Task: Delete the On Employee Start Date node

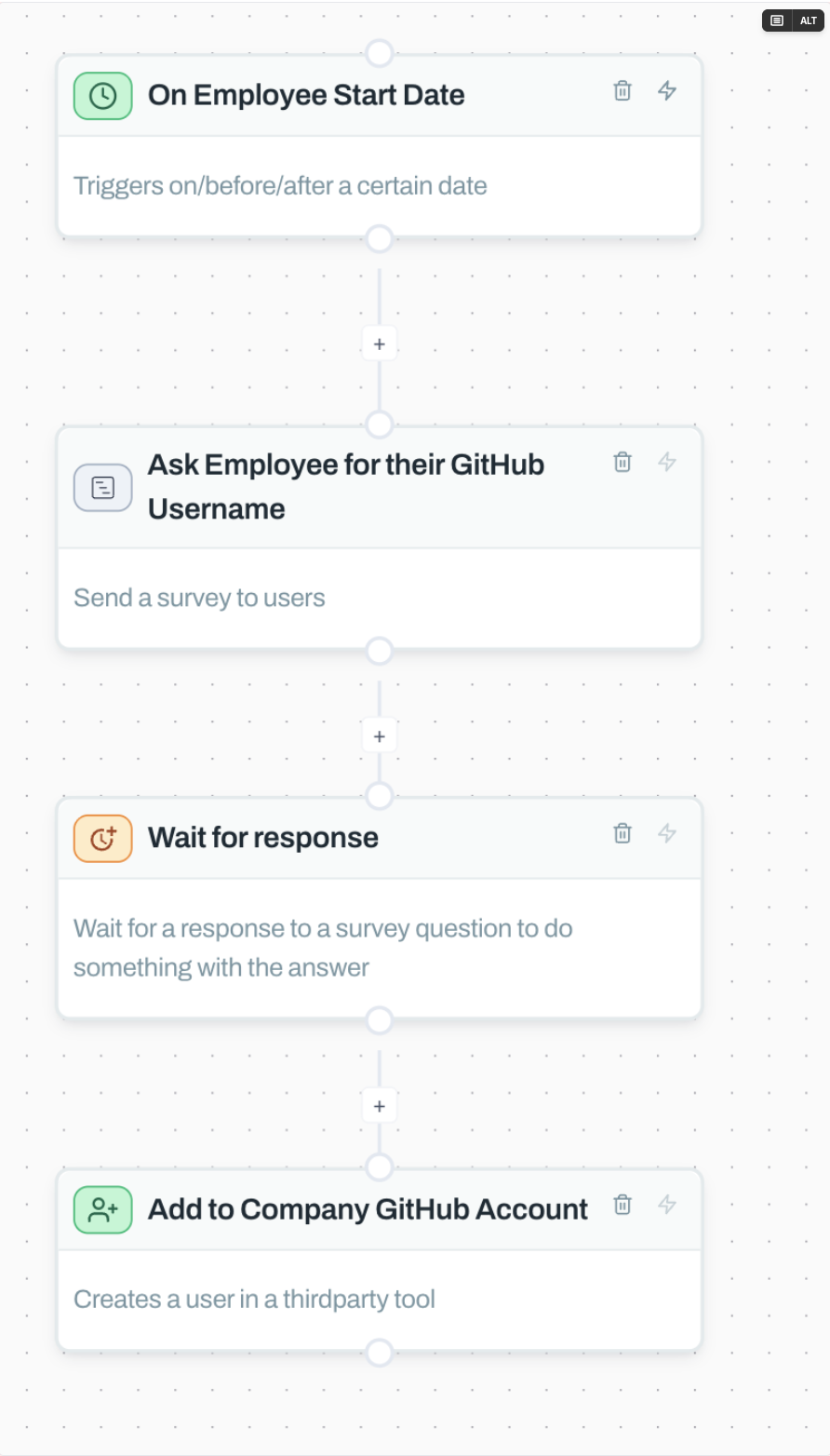Action: pos(622,90)
